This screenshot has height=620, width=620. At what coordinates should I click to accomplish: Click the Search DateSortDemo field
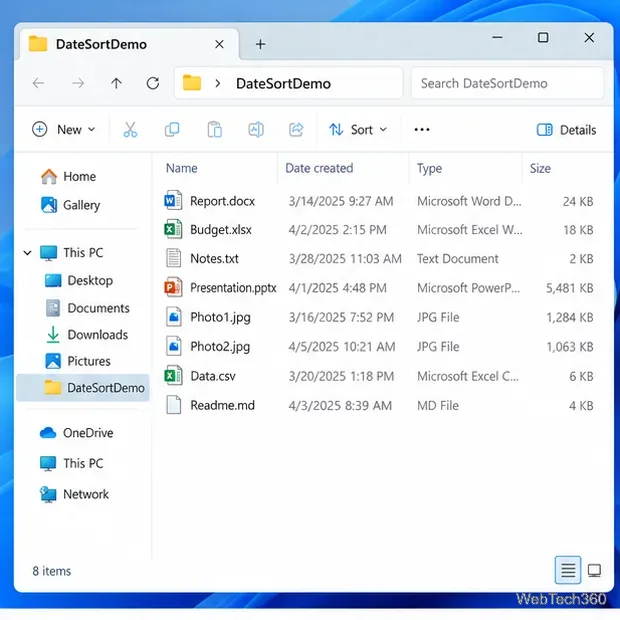point(507,83)
